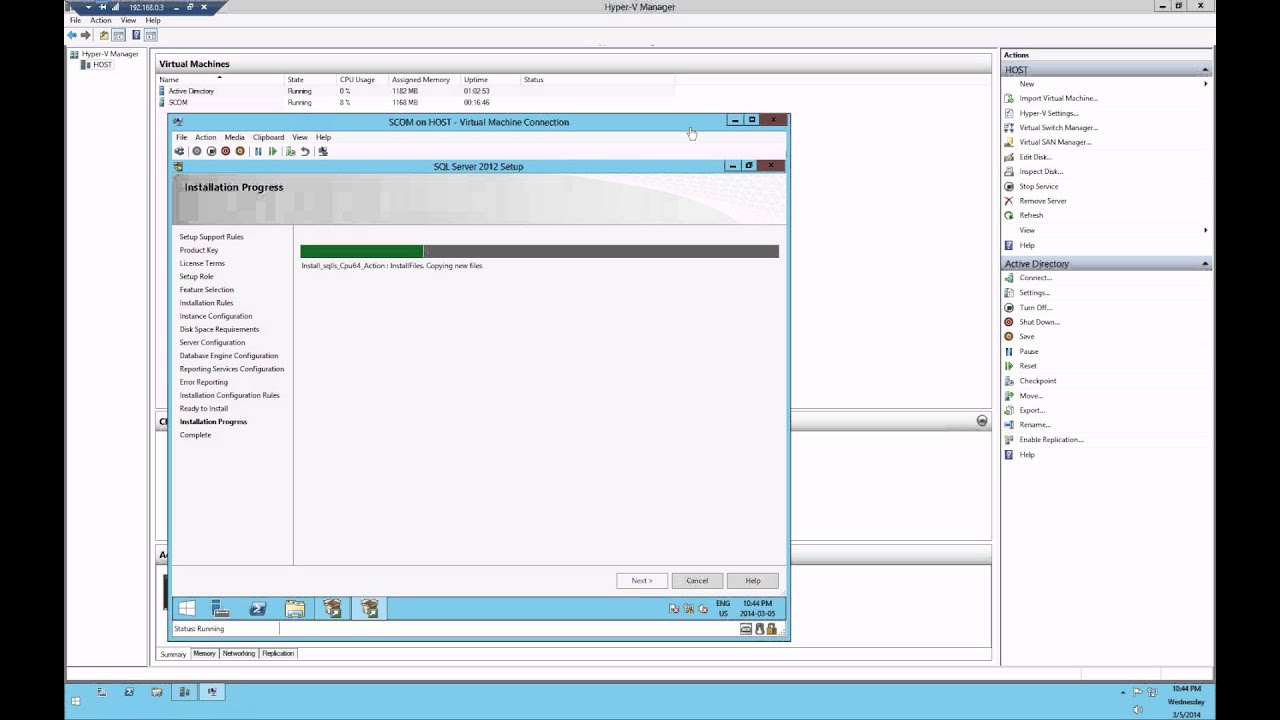The width and height of the screenshot is (1280, 720).
Task: Expand the New submenu arrow in Actions
Action: (x=1205, y=84)
